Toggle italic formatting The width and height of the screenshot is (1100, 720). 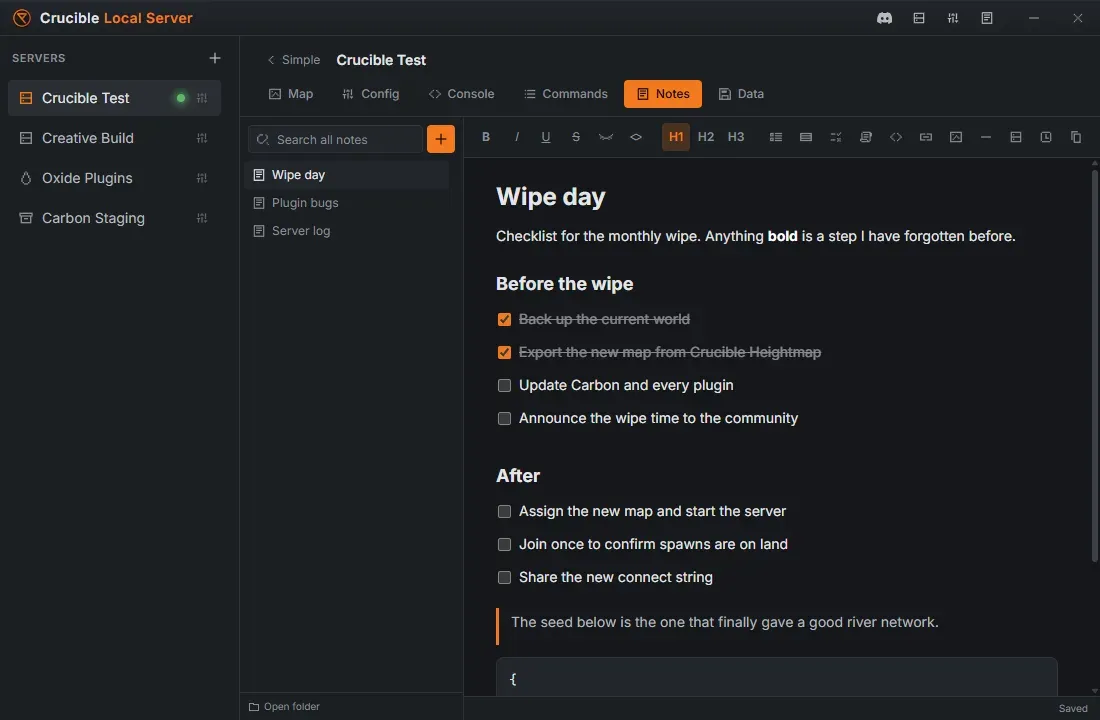516,137
